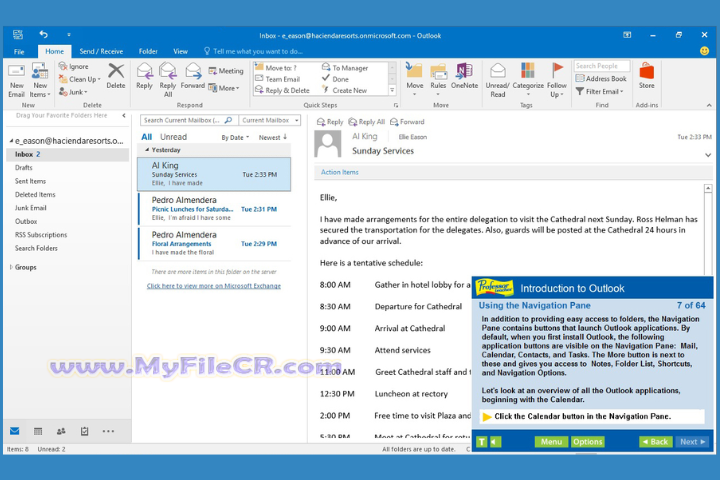Open Floral Arrangements email

click(214, 243)
